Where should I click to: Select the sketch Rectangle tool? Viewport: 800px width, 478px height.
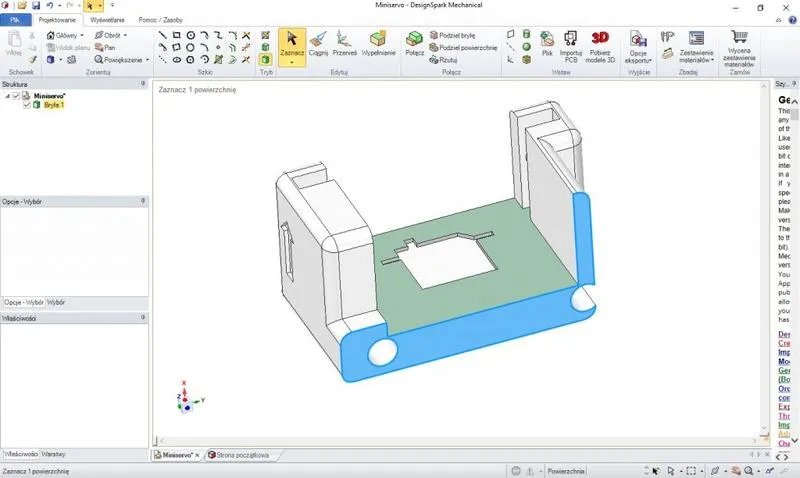coord(177,35)
